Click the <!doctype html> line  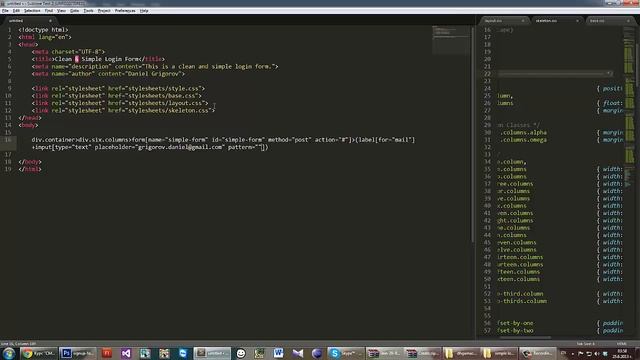[43, 29]
